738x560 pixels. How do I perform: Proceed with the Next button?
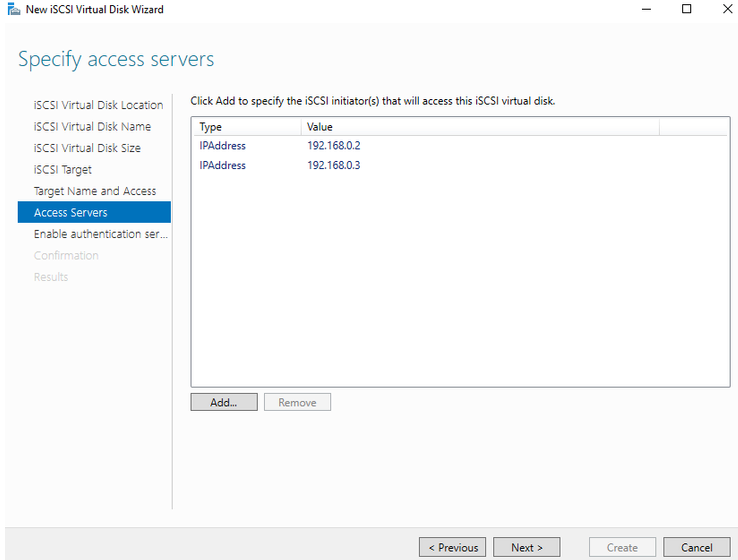point(527,547)
